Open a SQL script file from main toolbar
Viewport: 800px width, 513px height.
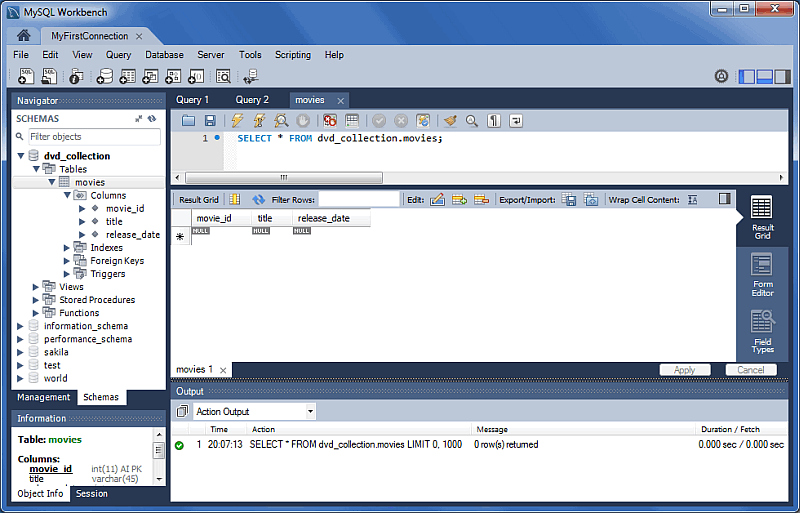(49, 76)
